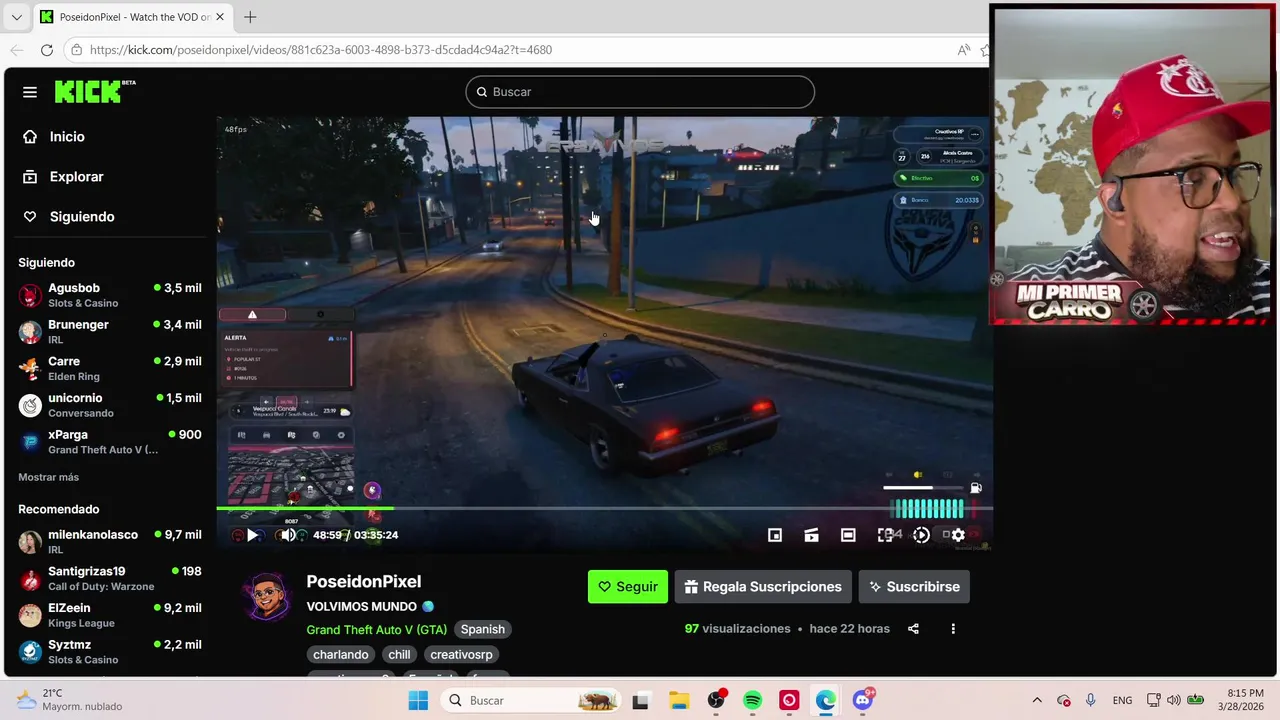
Task: Seek on the green video progress bar
Action: click(604, 508)
